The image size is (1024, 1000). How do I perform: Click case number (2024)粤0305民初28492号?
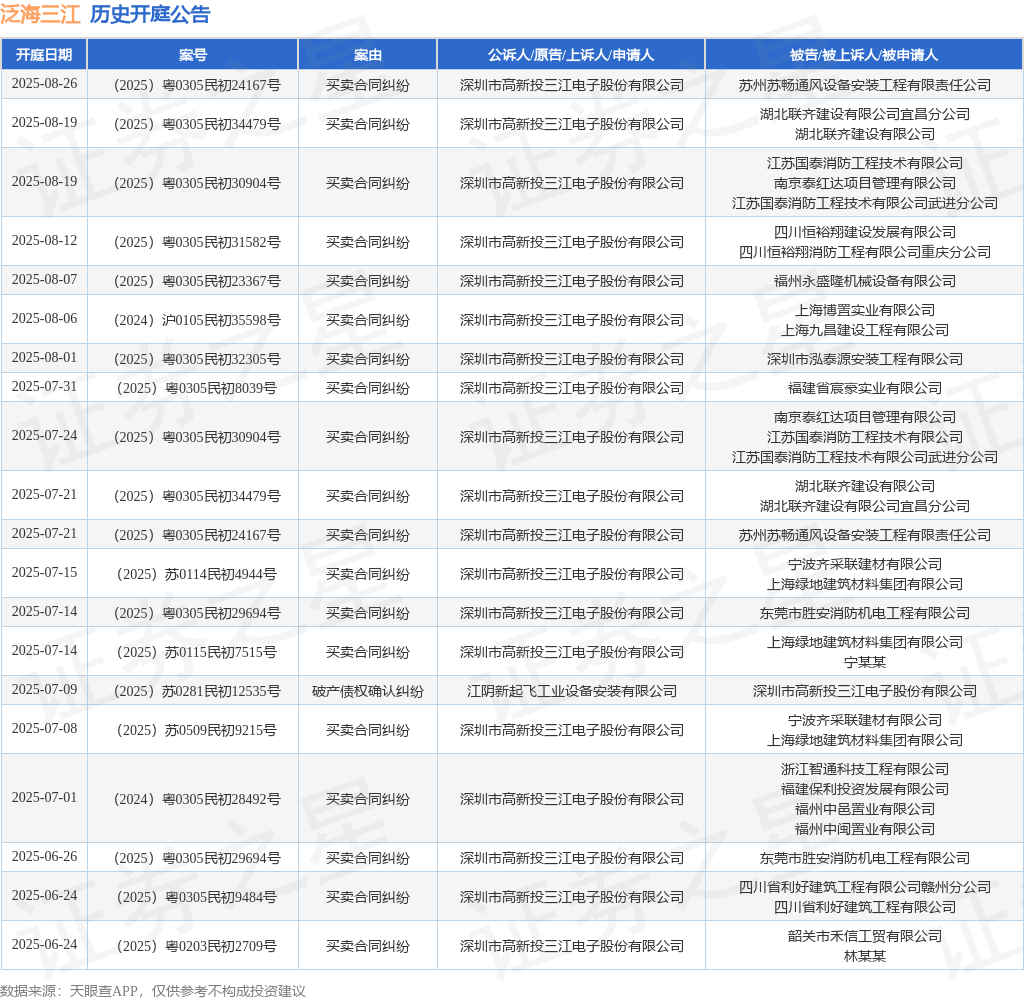[197, 799]
